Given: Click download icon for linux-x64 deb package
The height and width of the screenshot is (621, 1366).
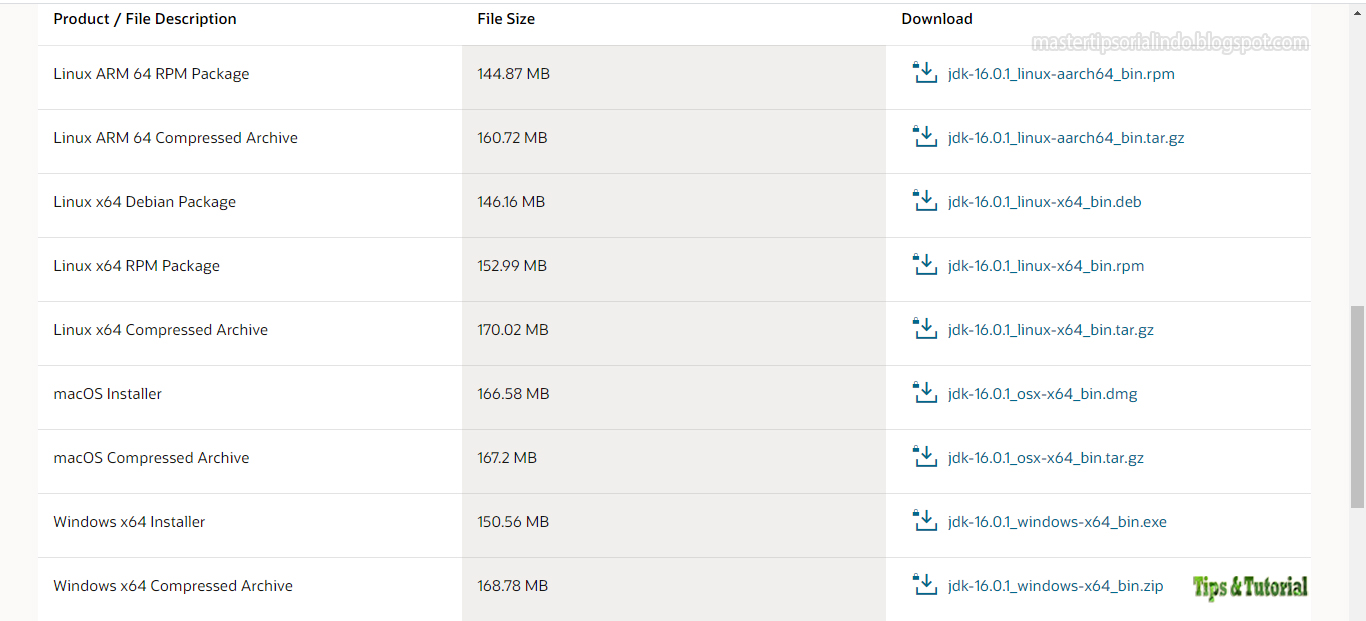Looking at the screenshot, I should tap(925, 201).
